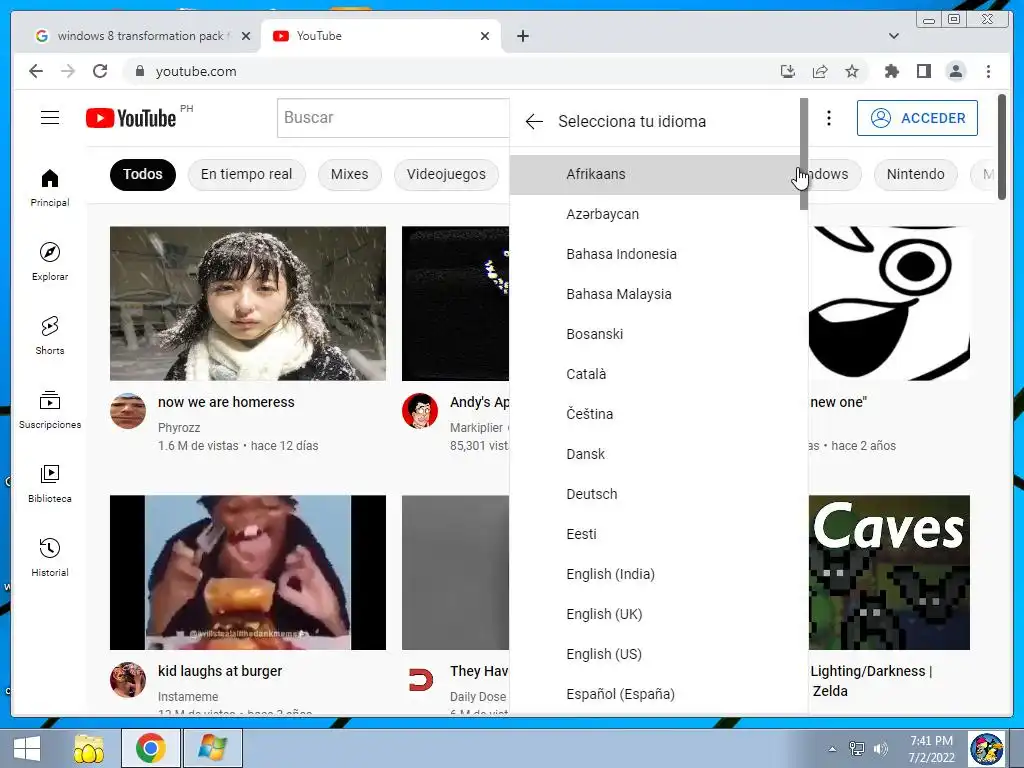Click the YouTube logo

coord(131,118)
